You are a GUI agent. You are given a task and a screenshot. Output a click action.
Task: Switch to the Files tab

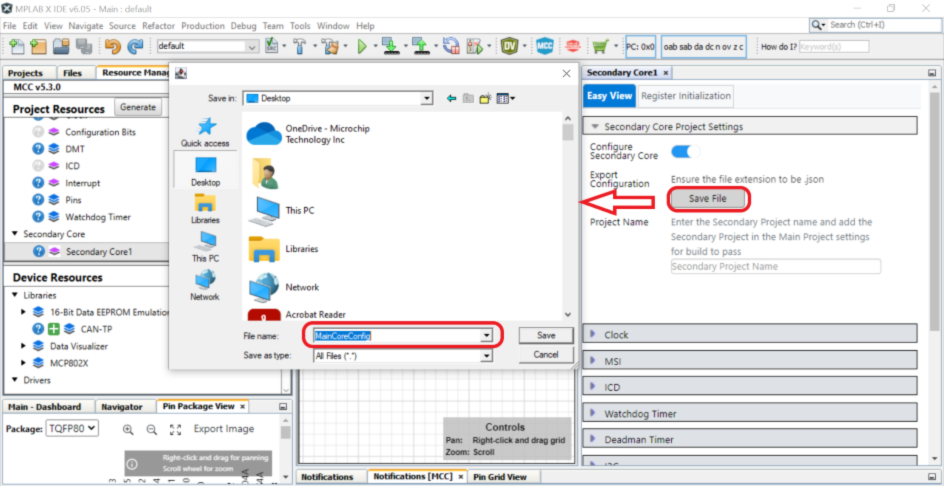pos(72,73)
